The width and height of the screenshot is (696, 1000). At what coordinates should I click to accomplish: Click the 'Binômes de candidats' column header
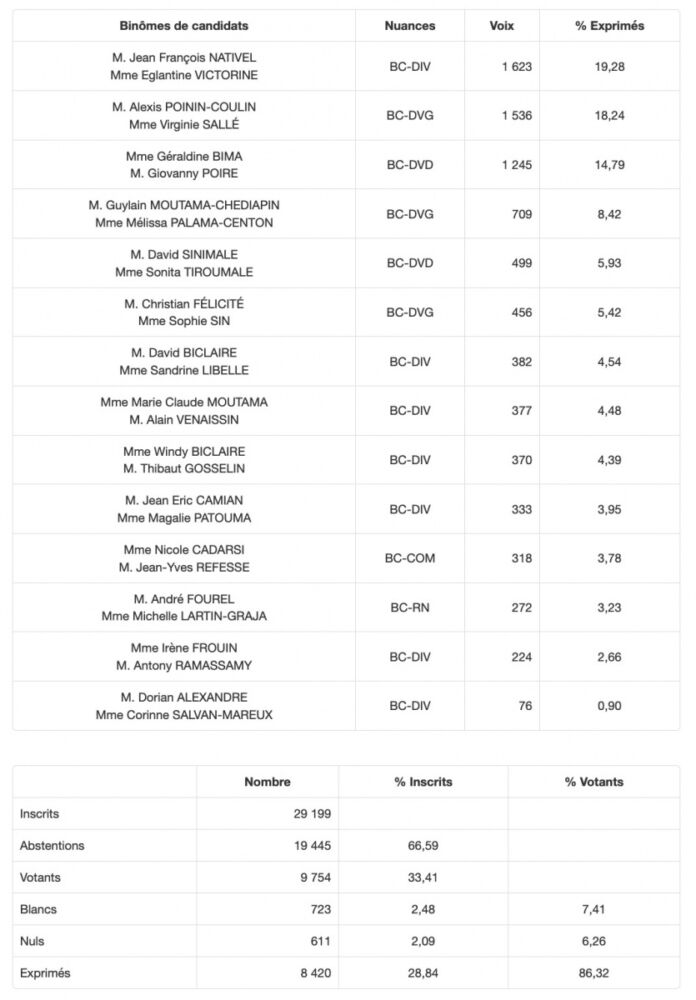click(x=184, y=26)
